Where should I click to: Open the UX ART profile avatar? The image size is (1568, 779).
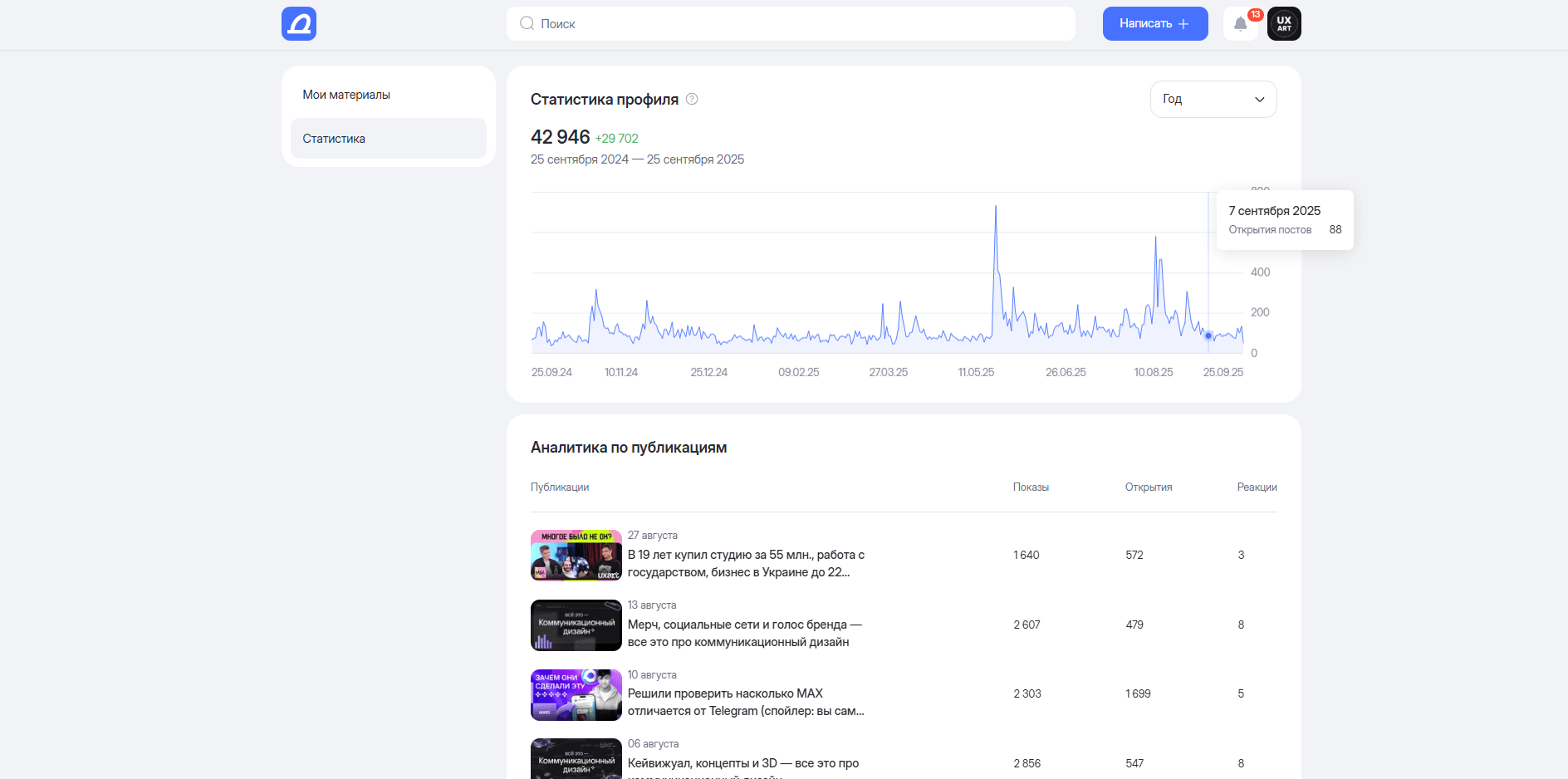pos(1284,23)
